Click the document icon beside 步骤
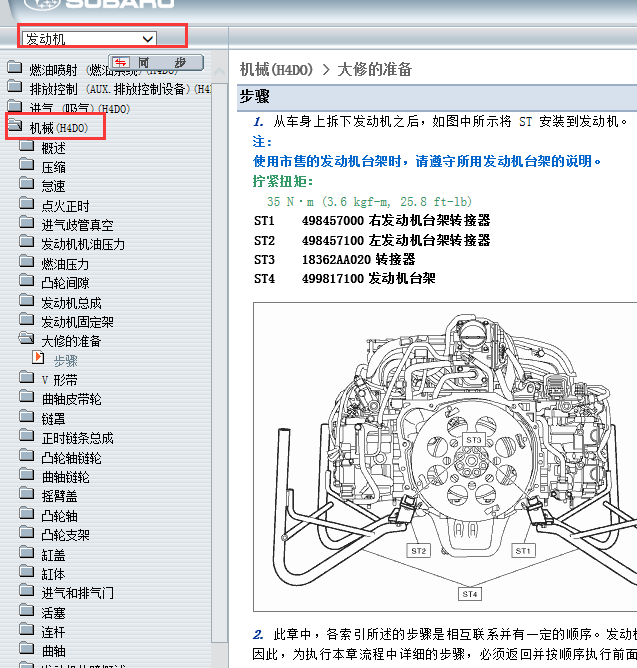The image size is (637, 668). 38,357
